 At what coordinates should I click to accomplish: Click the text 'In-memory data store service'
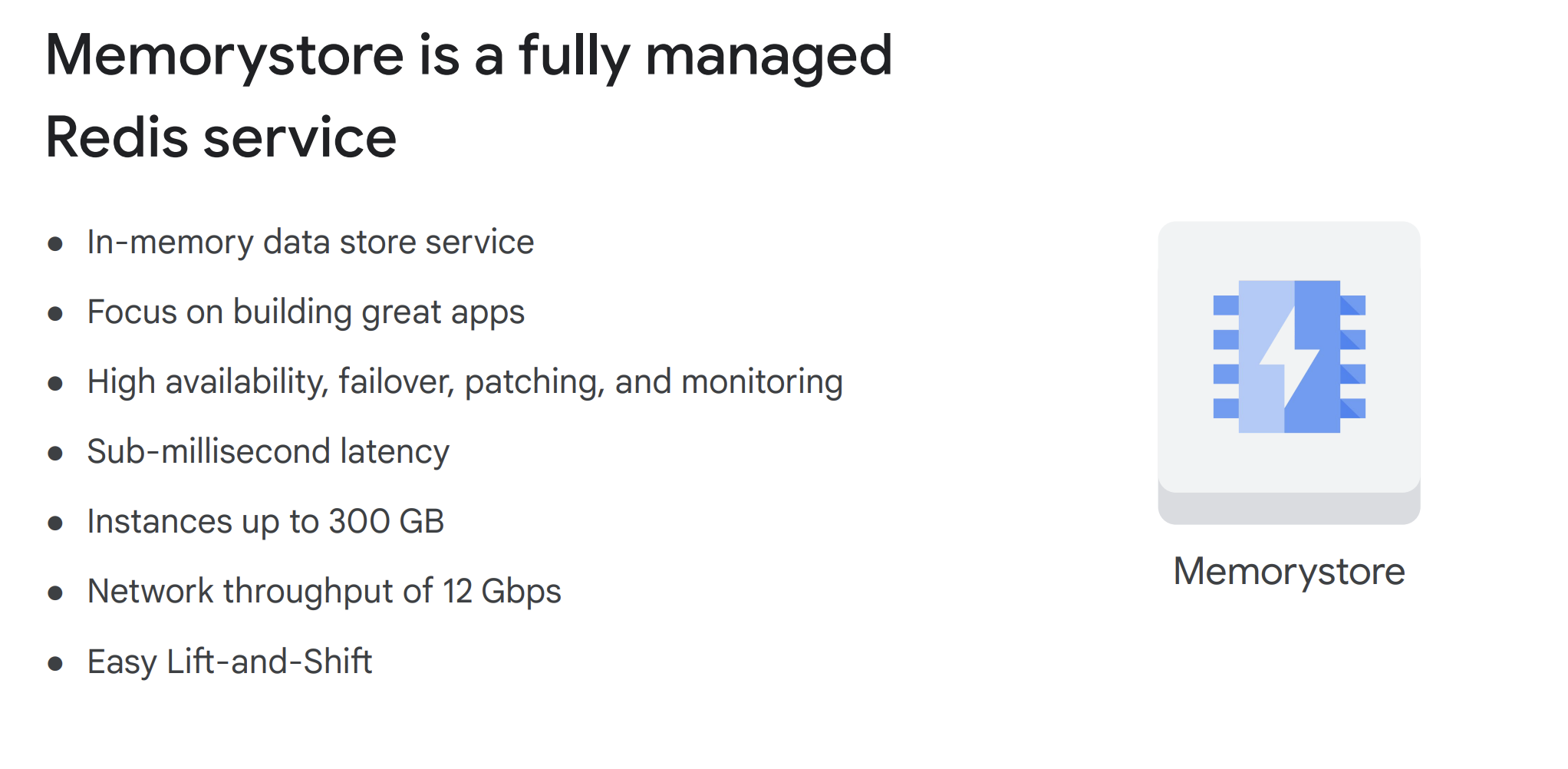click(310, 243)
